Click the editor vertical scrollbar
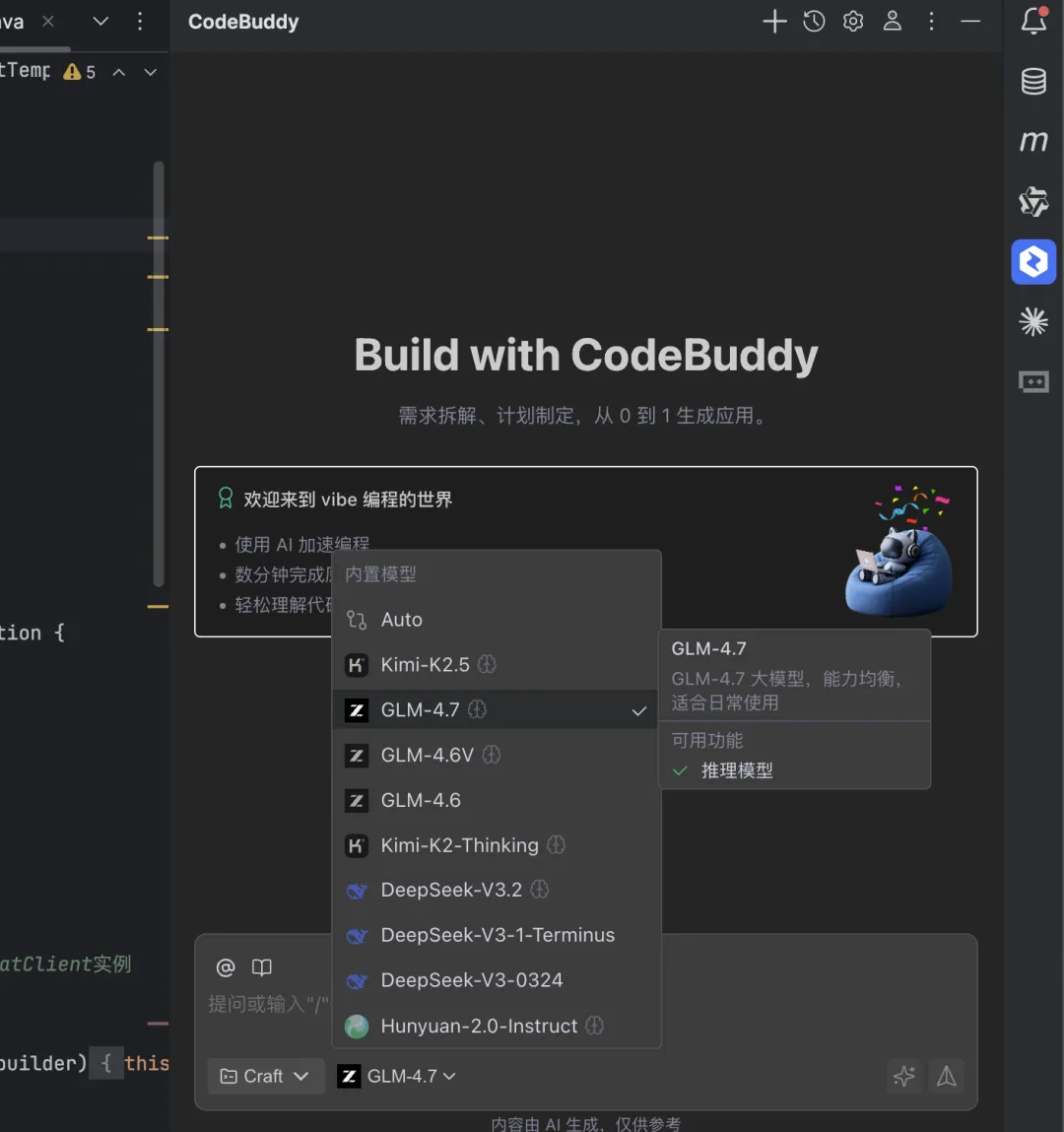The height and width of the screenshot is (1132, 1064). [x=159, y=374]
